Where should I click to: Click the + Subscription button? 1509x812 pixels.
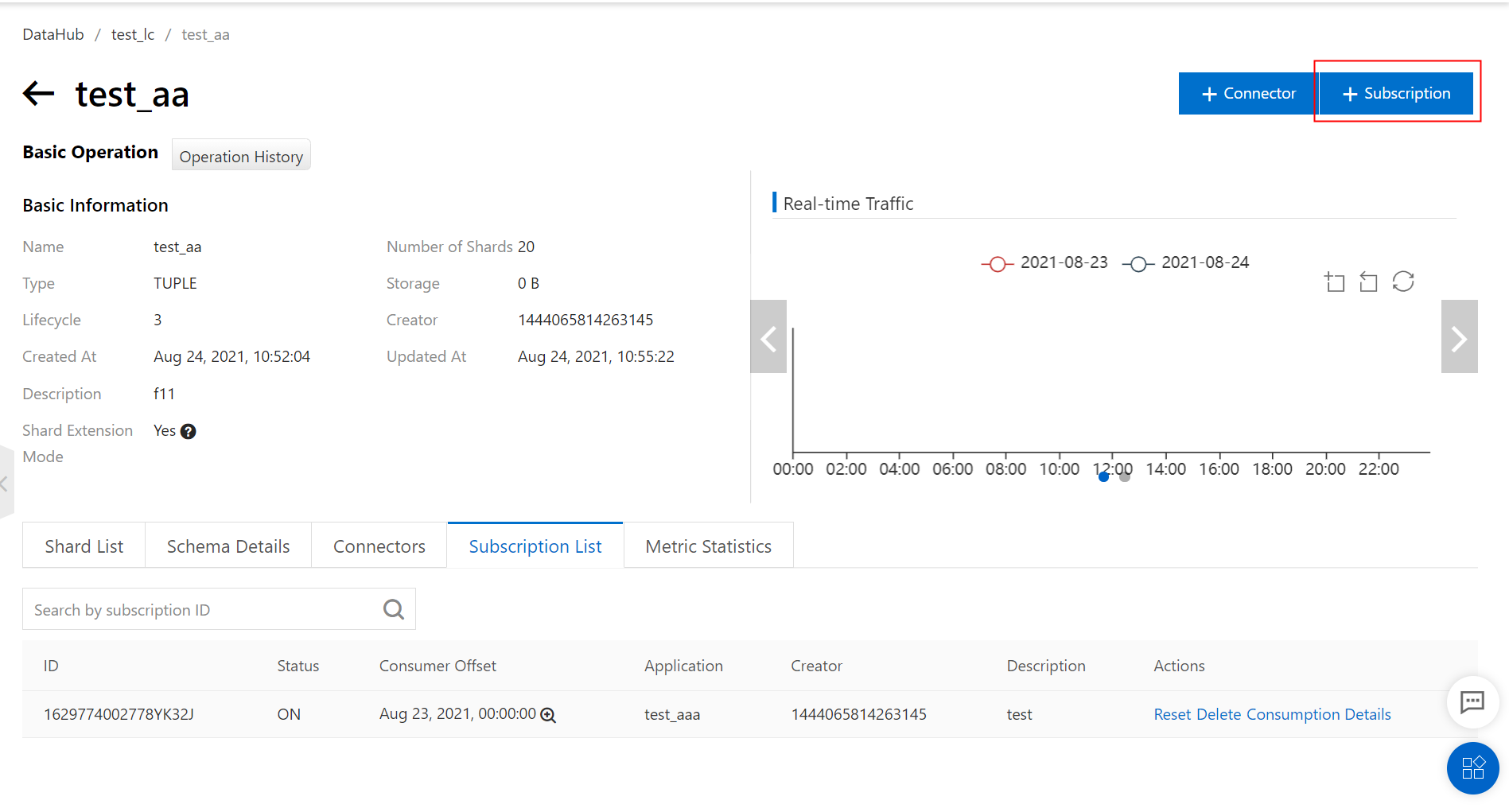(x=1396, y=94)
